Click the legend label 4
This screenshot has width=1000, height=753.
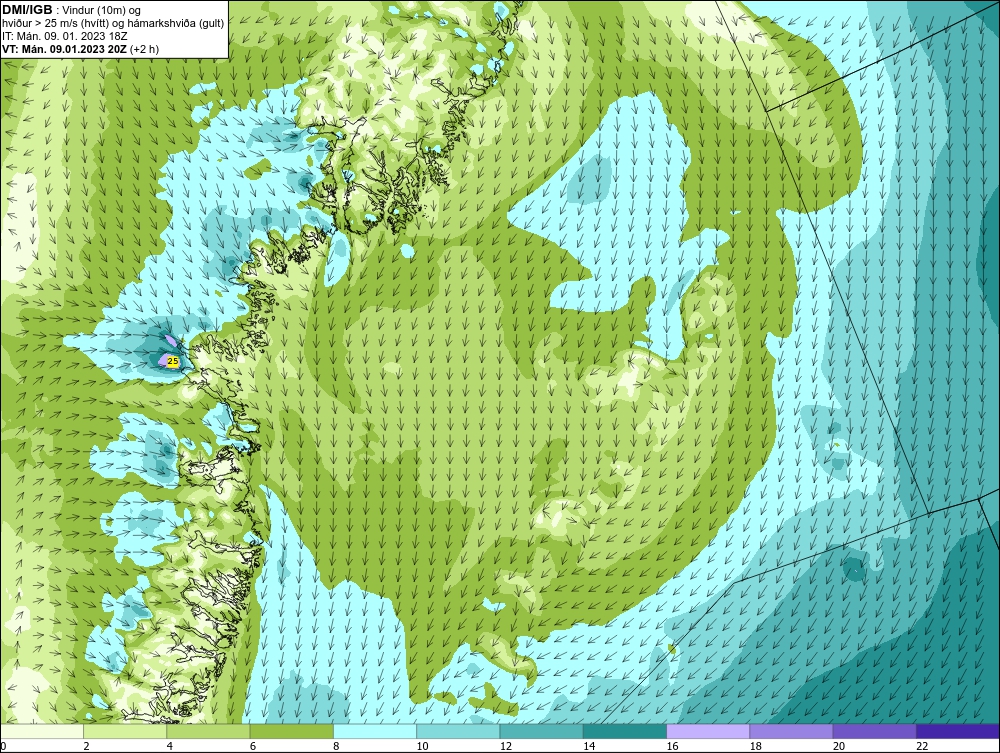point(170,746)
